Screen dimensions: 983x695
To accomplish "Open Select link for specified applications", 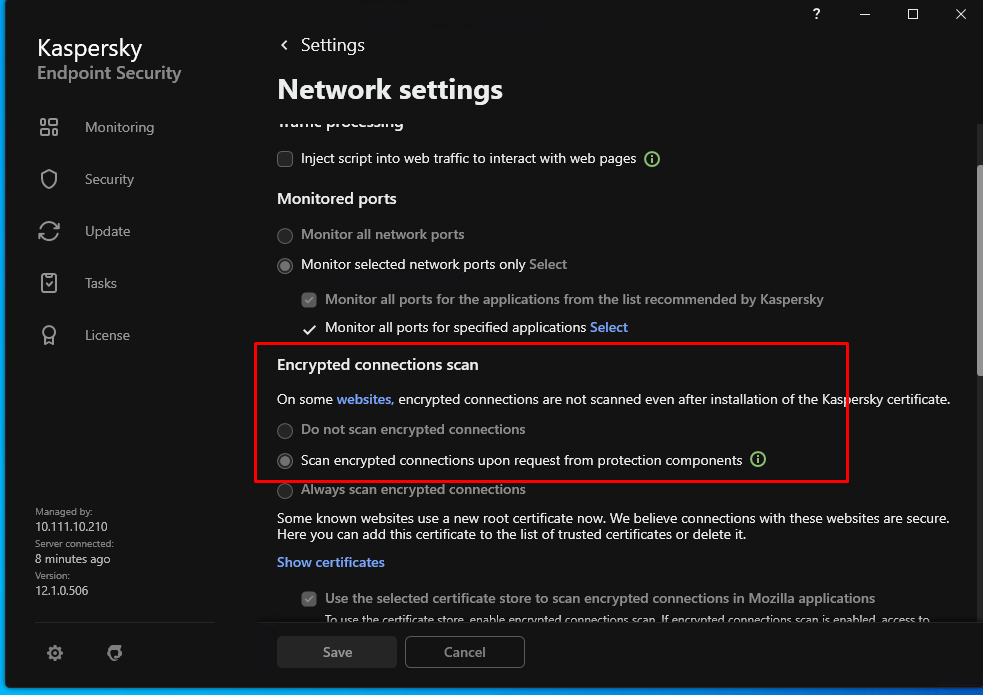I will 609,327.
